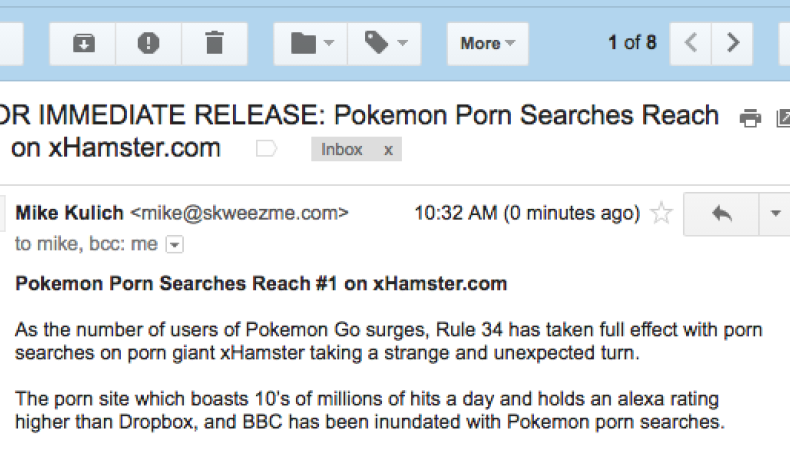790x450 pixels.
Task: Expand the More actions menu
Action: 487,43
